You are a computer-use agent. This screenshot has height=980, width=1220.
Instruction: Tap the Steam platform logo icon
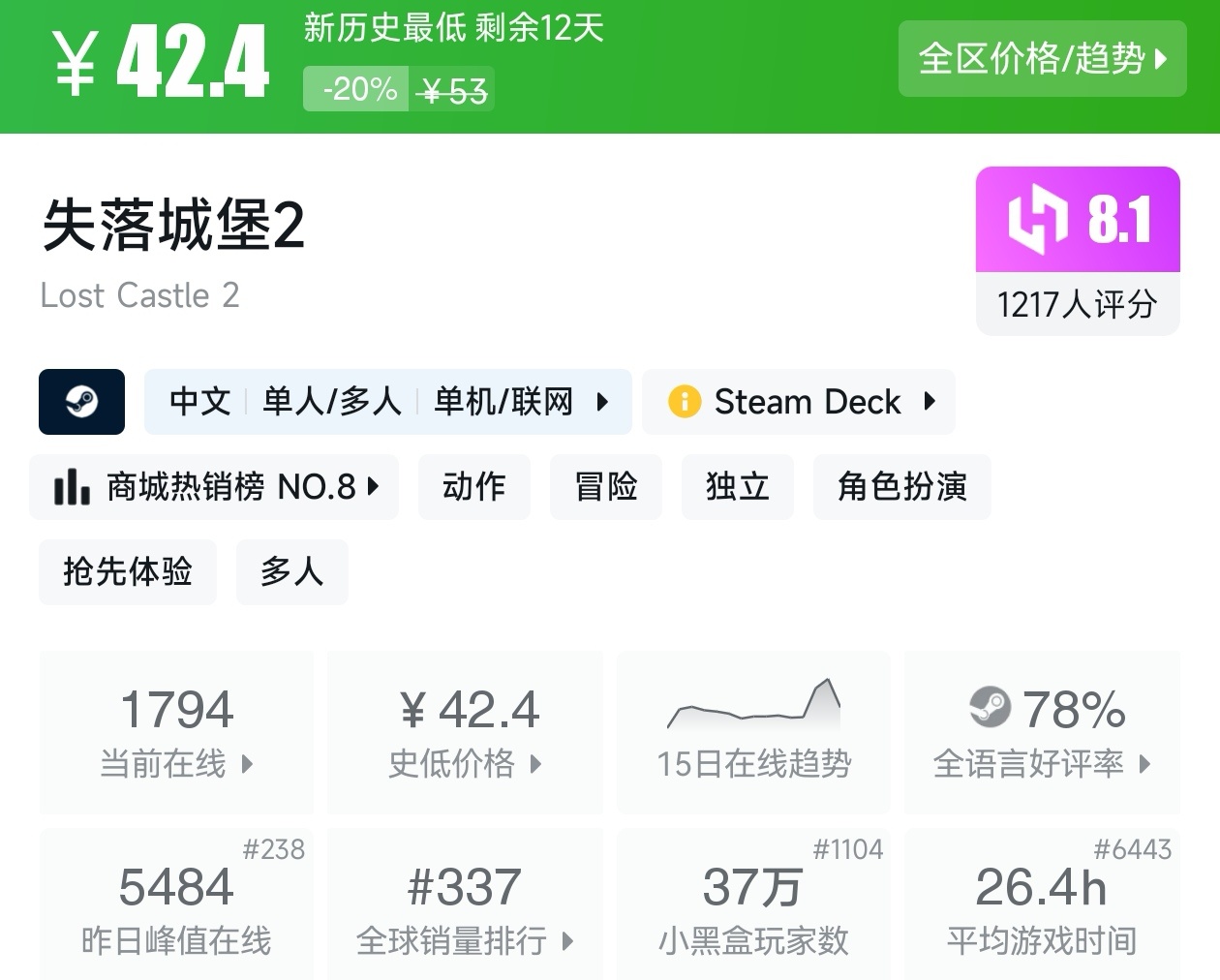tap(81, 402)
